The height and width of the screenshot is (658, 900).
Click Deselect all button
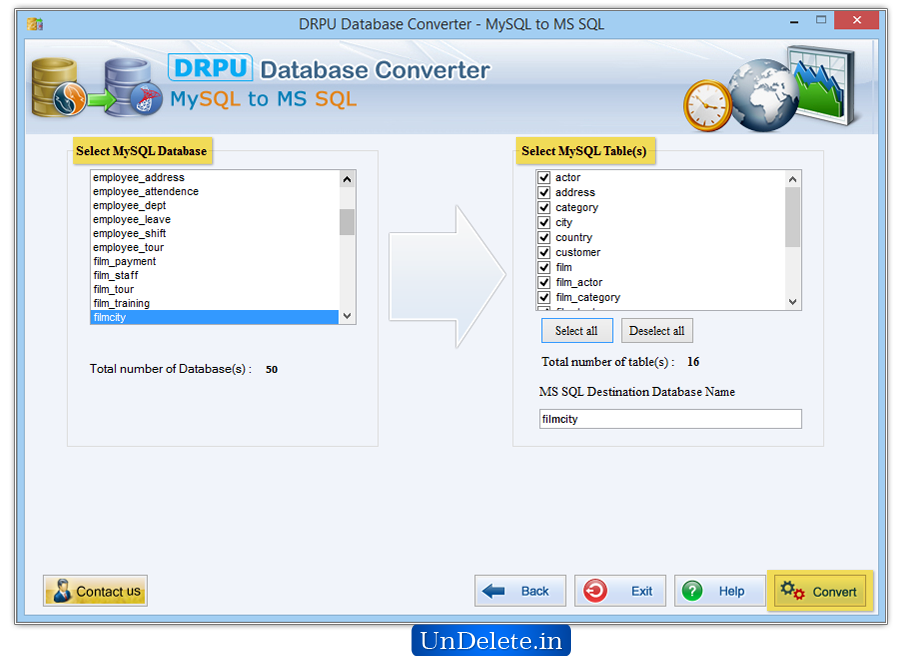click(657, 331)
